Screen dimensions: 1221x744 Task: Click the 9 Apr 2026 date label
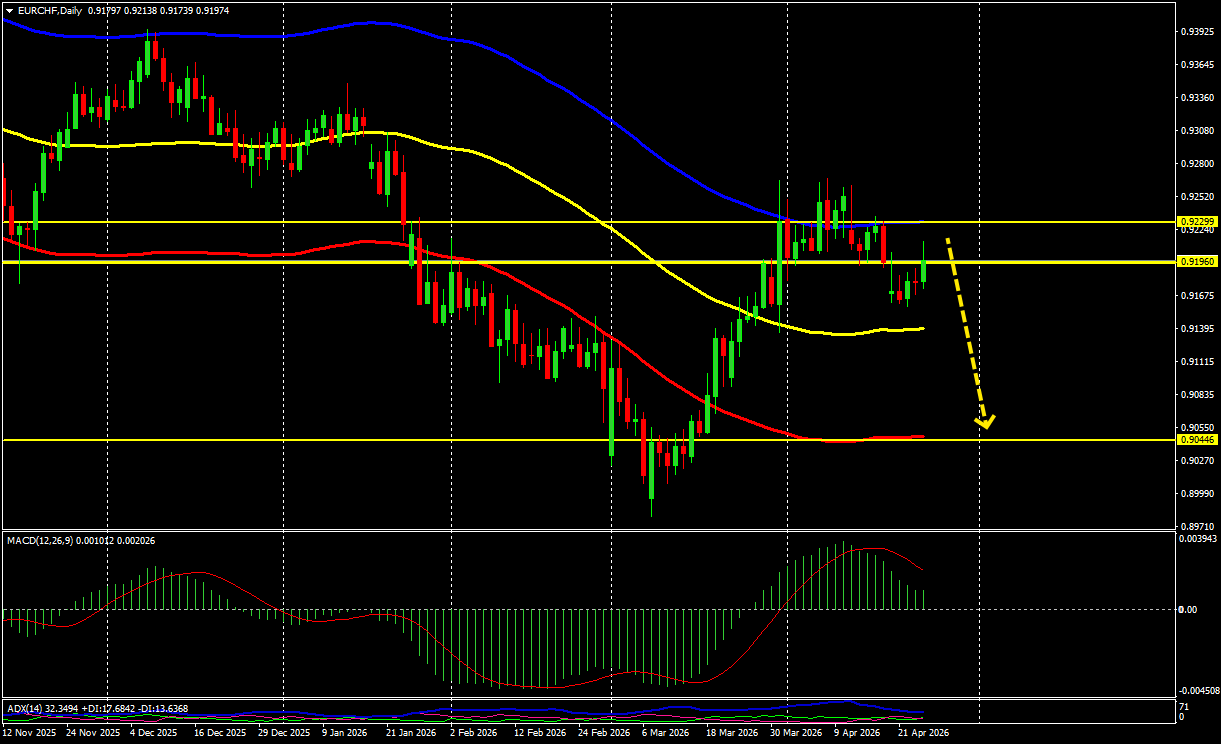coord(858,732)
